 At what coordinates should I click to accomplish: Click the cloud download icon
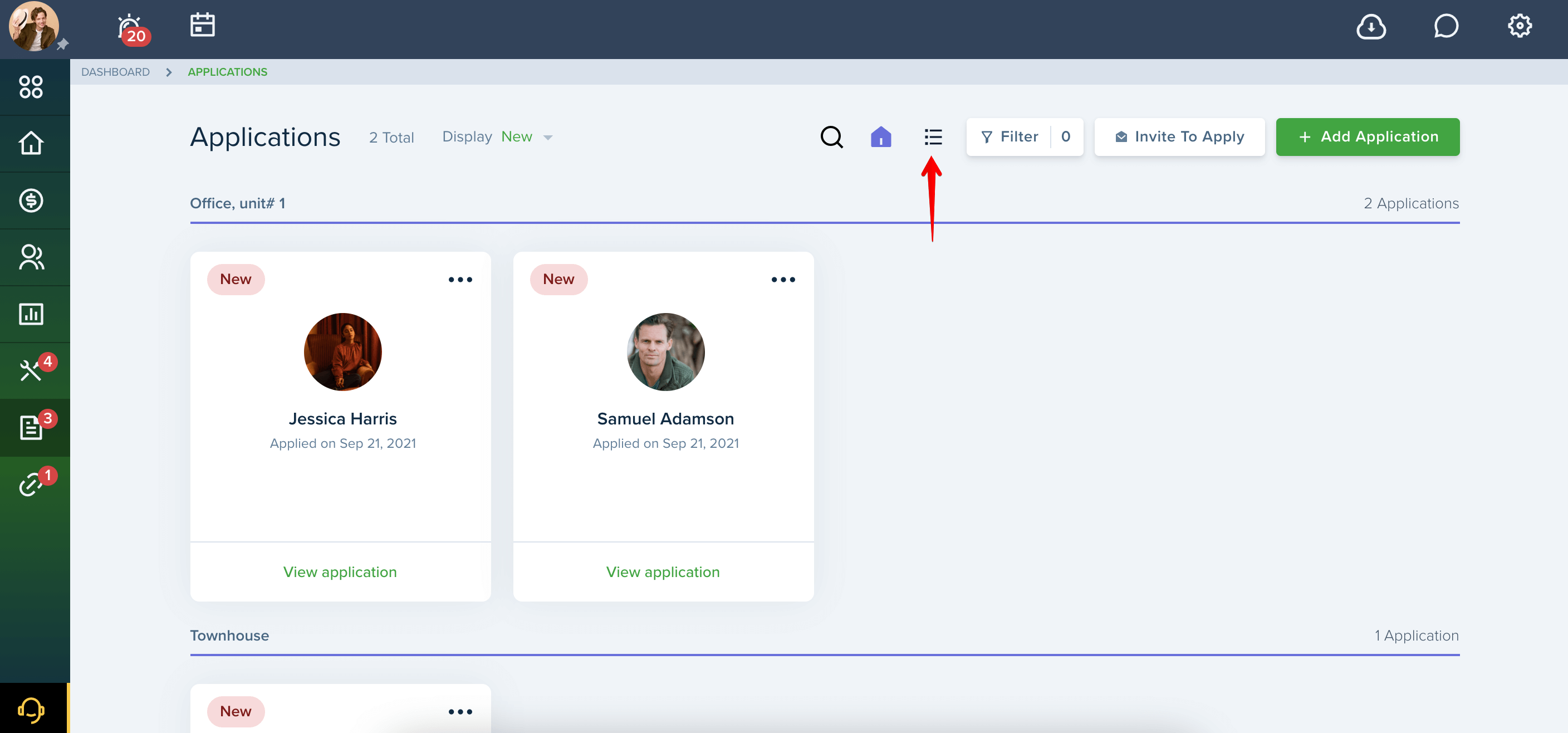tap(1371, 27)
